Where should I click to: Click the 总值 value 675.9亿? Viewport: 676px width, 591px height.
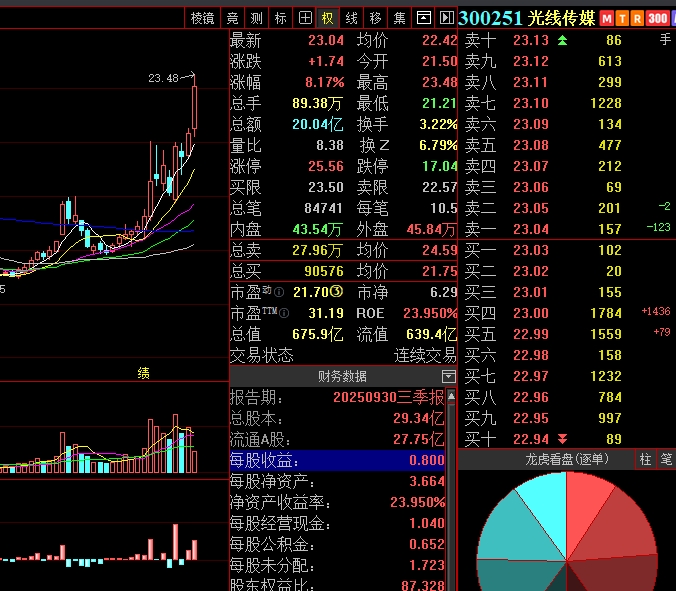pyautogui.click(x=318, y=335)
